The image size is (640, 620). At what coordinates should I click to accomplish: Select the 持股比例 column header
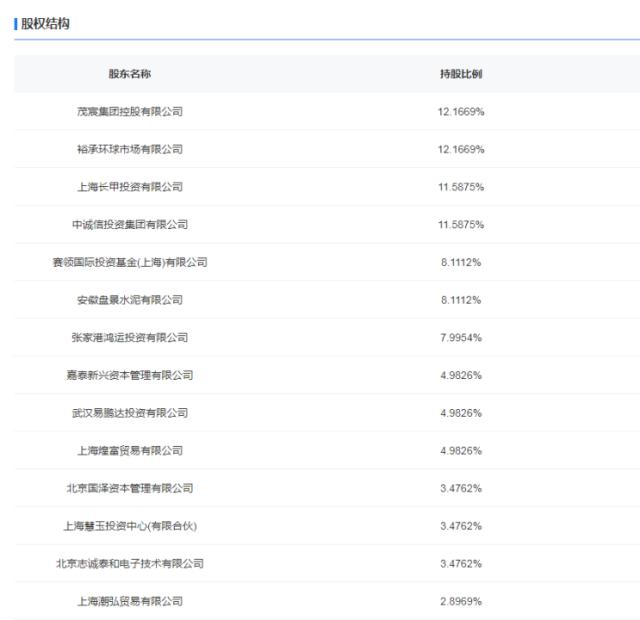(460, 74)
